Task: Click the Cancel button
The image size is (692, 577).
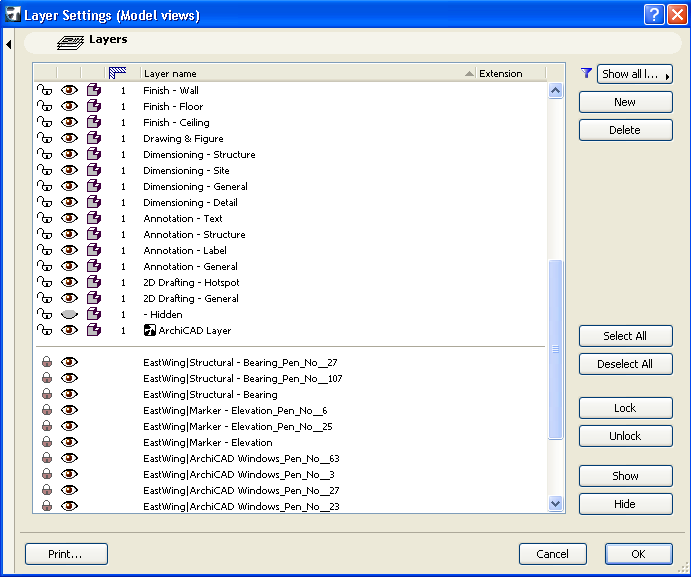Action: [553, 554]
